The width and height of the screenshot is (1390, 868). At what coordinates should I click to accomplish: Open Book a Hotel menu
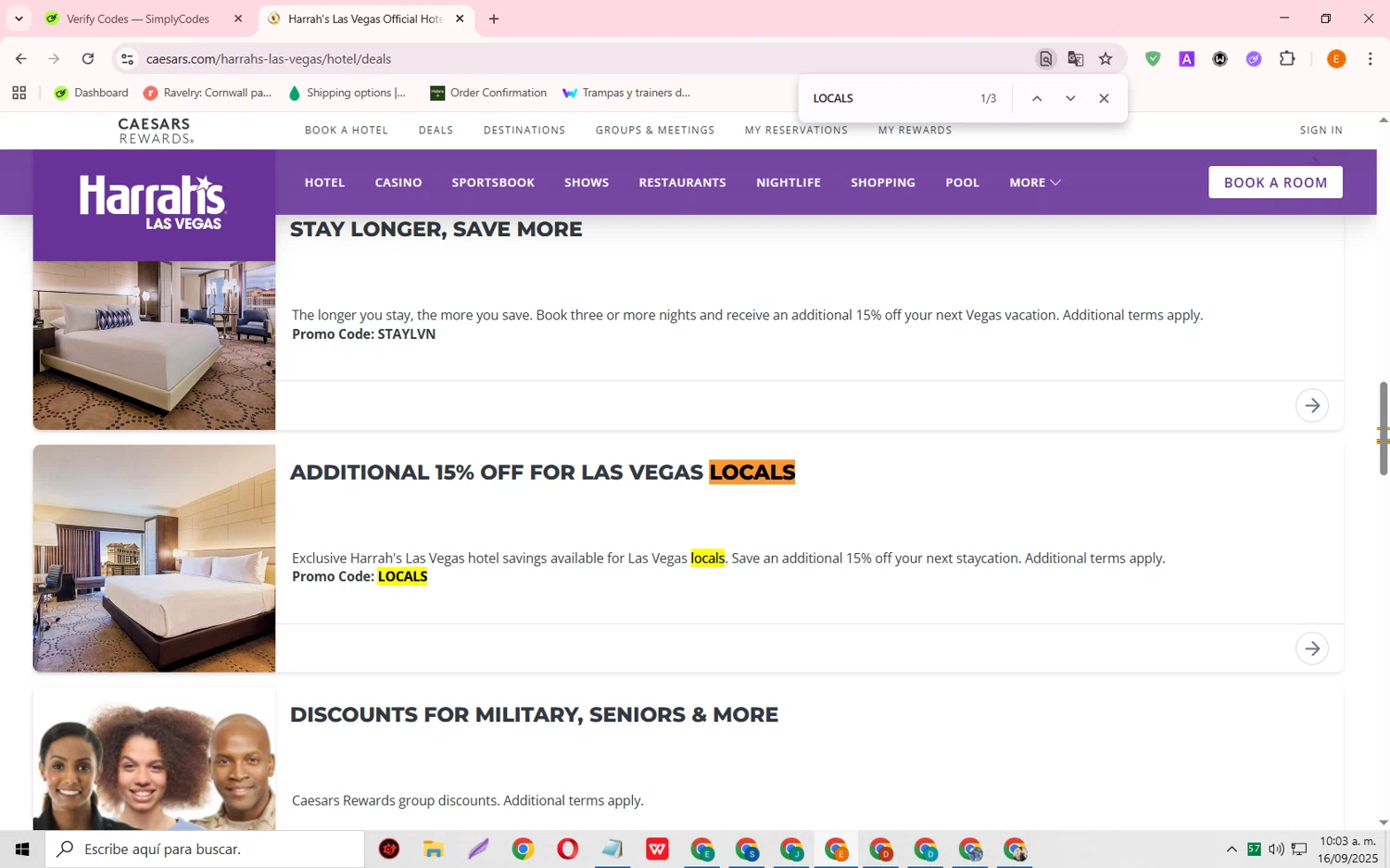pyautogui.click(x=347, y=131)
